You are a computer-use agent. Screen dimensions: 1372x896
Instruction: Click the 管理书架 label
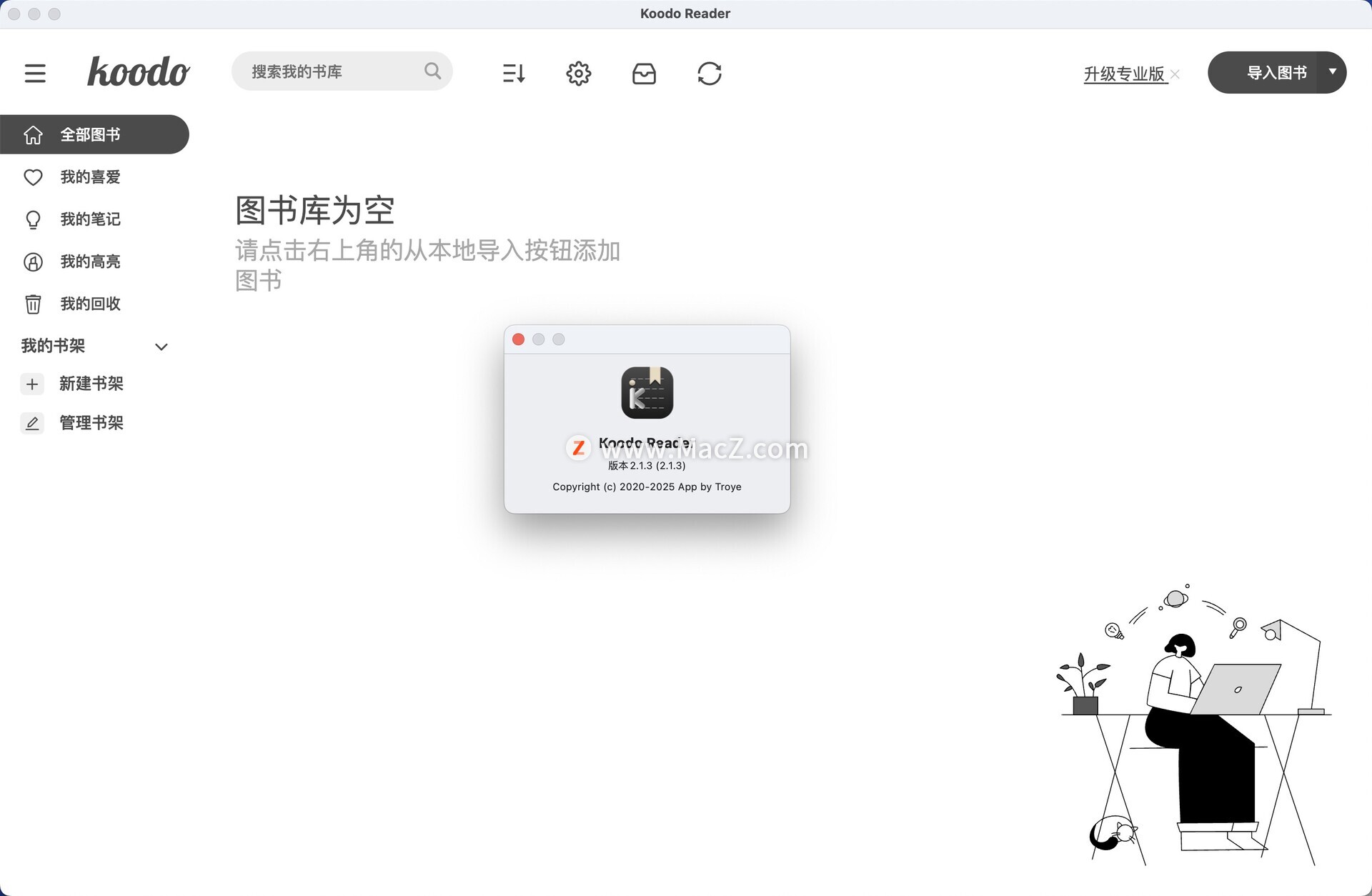coord(91,423)
